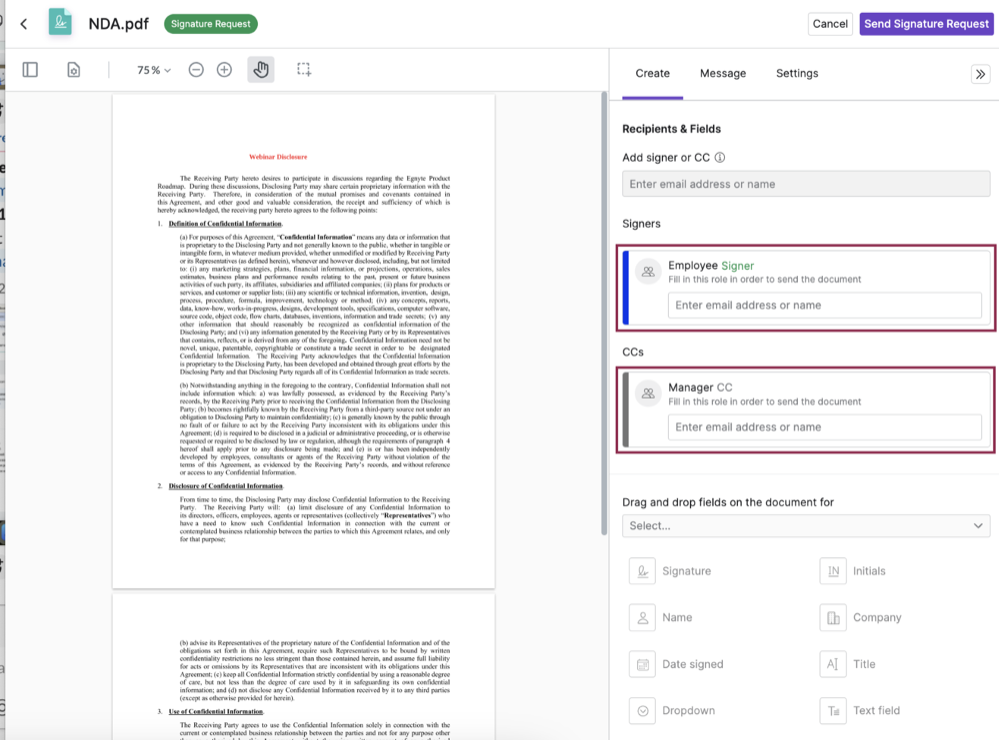The image size is (999, 740).
Task: Go back using the left arrow
Action: (24, 24)
